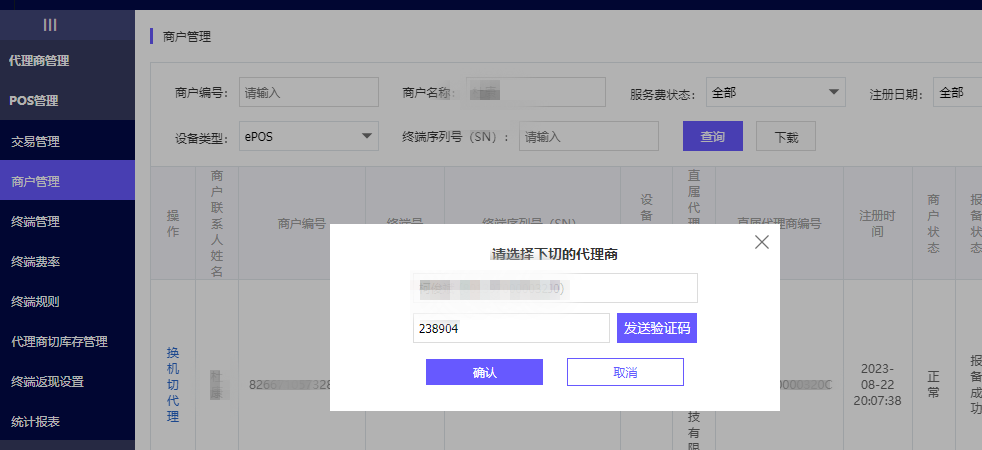Click 发送验证码 button
This screenshot has width=982, height=450.
[x=657, y=328]
